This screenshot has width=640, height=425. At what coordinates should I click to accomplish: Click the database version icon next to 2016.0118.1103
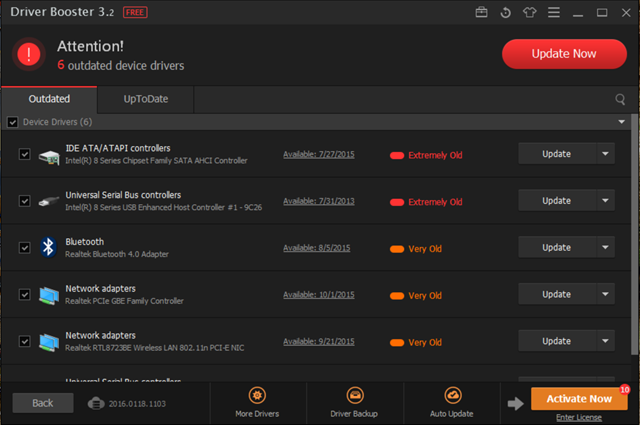coord(96,404)
